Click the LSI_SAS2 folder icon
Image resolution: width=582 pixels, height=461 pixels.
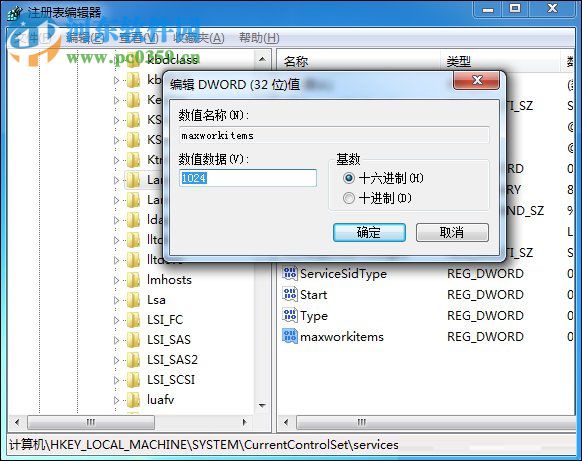[133, 360]
